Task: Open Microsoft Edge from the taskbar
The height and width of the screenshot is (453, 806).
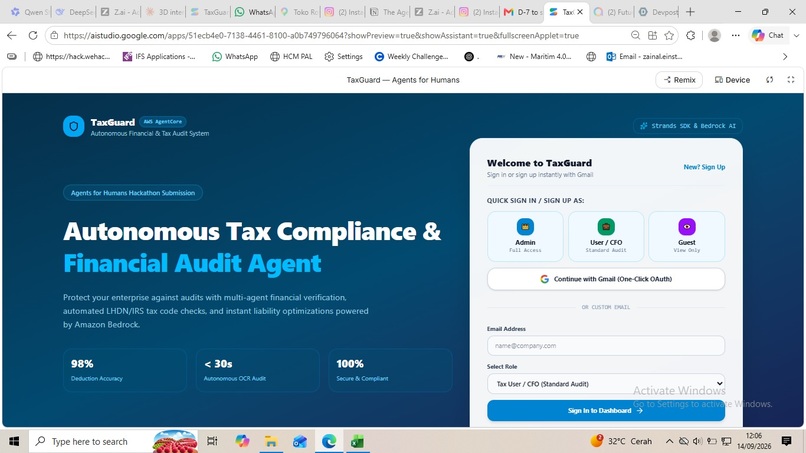Action: click(x=329, y=441)
